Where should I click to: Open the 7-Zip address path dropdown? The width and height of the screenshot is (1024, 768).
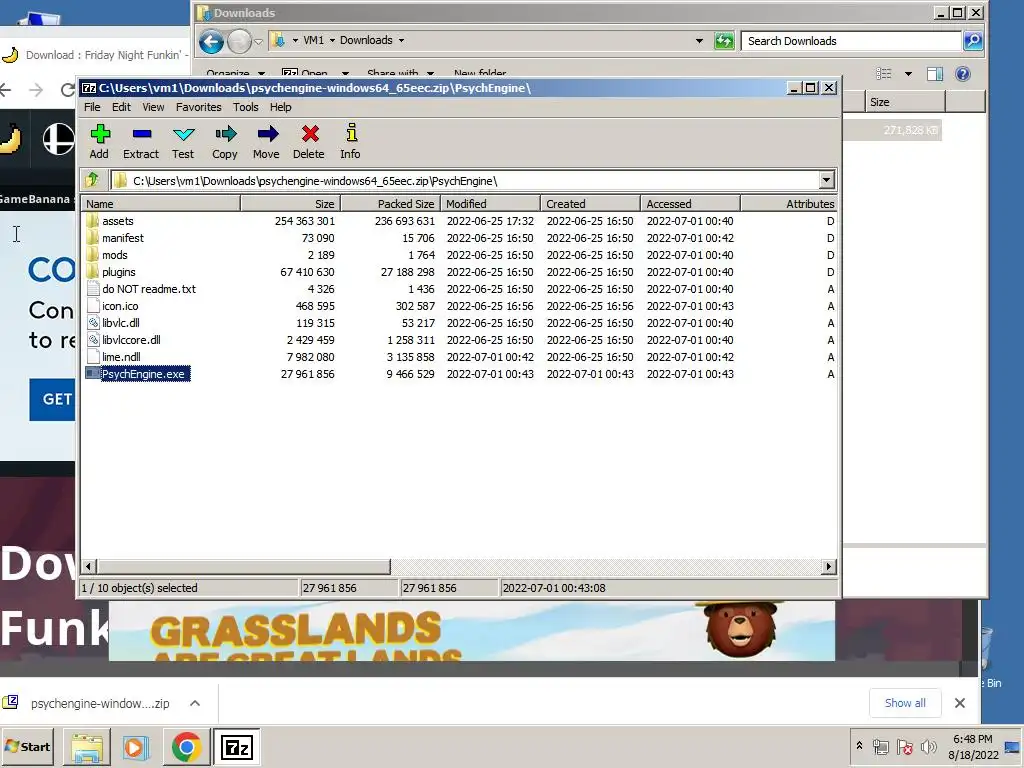click(x=827, y=180)
